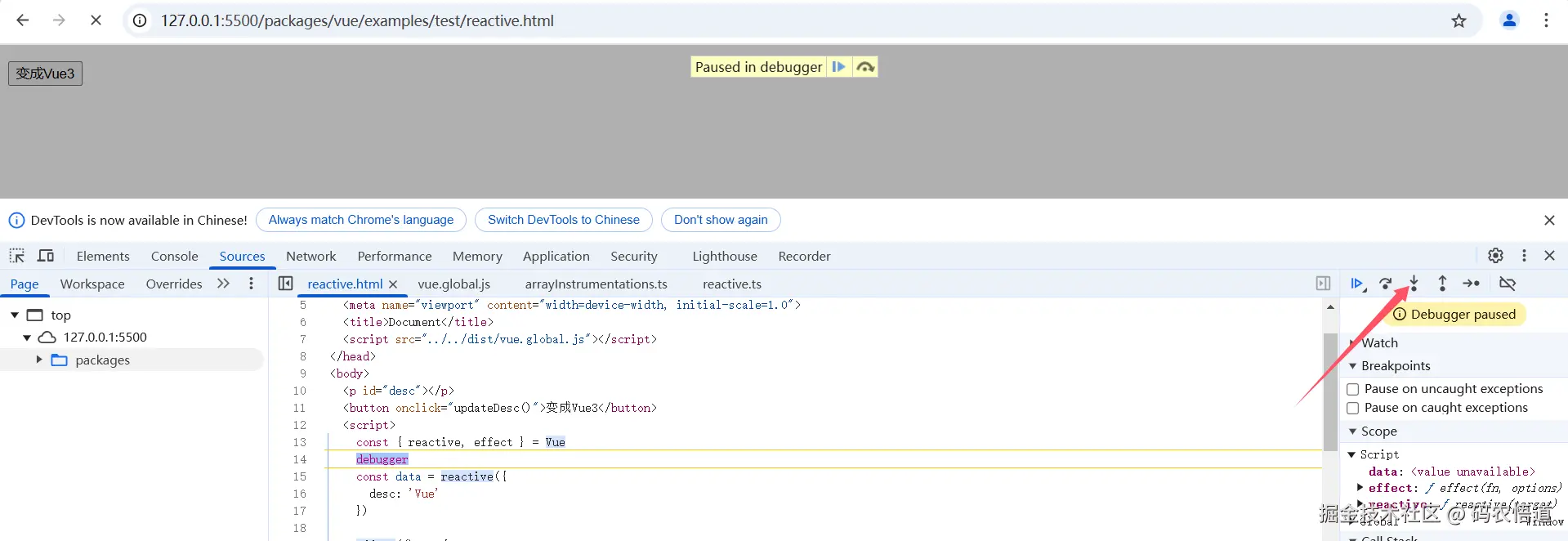Toggle the device toolbar
Screen dimensions: 1568x541
[x=46, y=256]
